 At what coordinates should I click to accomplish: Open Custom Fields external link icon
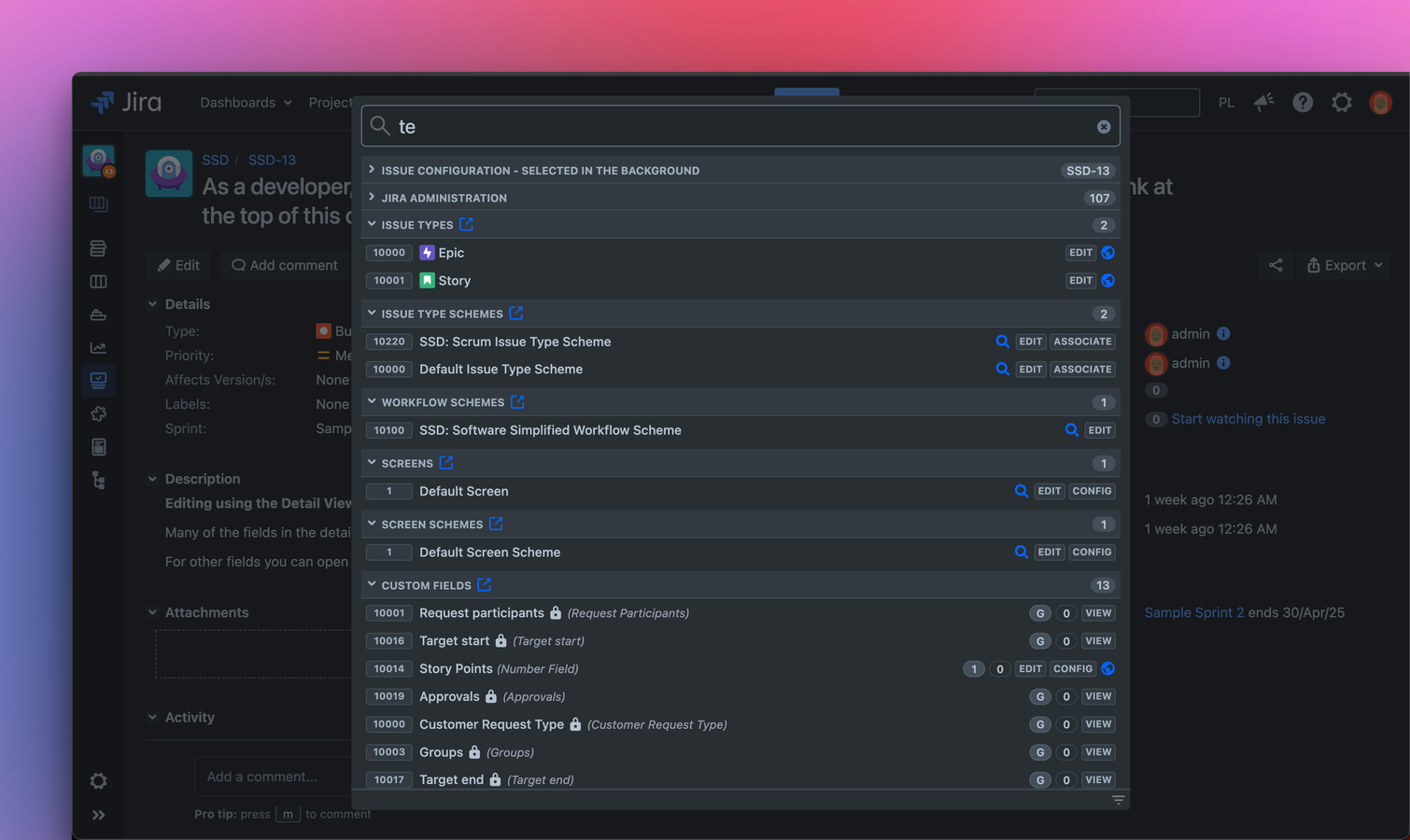click(484, 584)
